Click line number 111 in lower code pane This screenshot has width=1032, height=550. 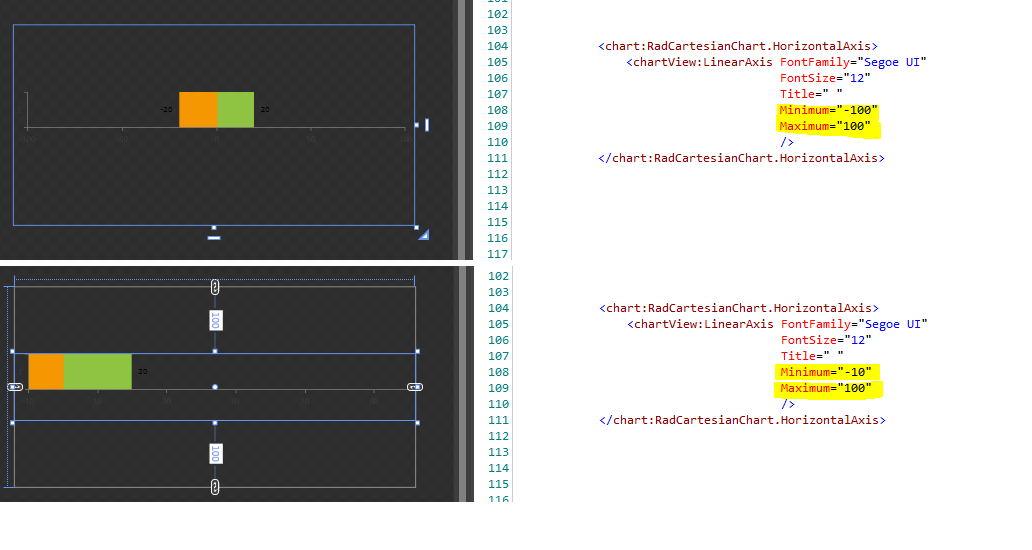(498, 420)
